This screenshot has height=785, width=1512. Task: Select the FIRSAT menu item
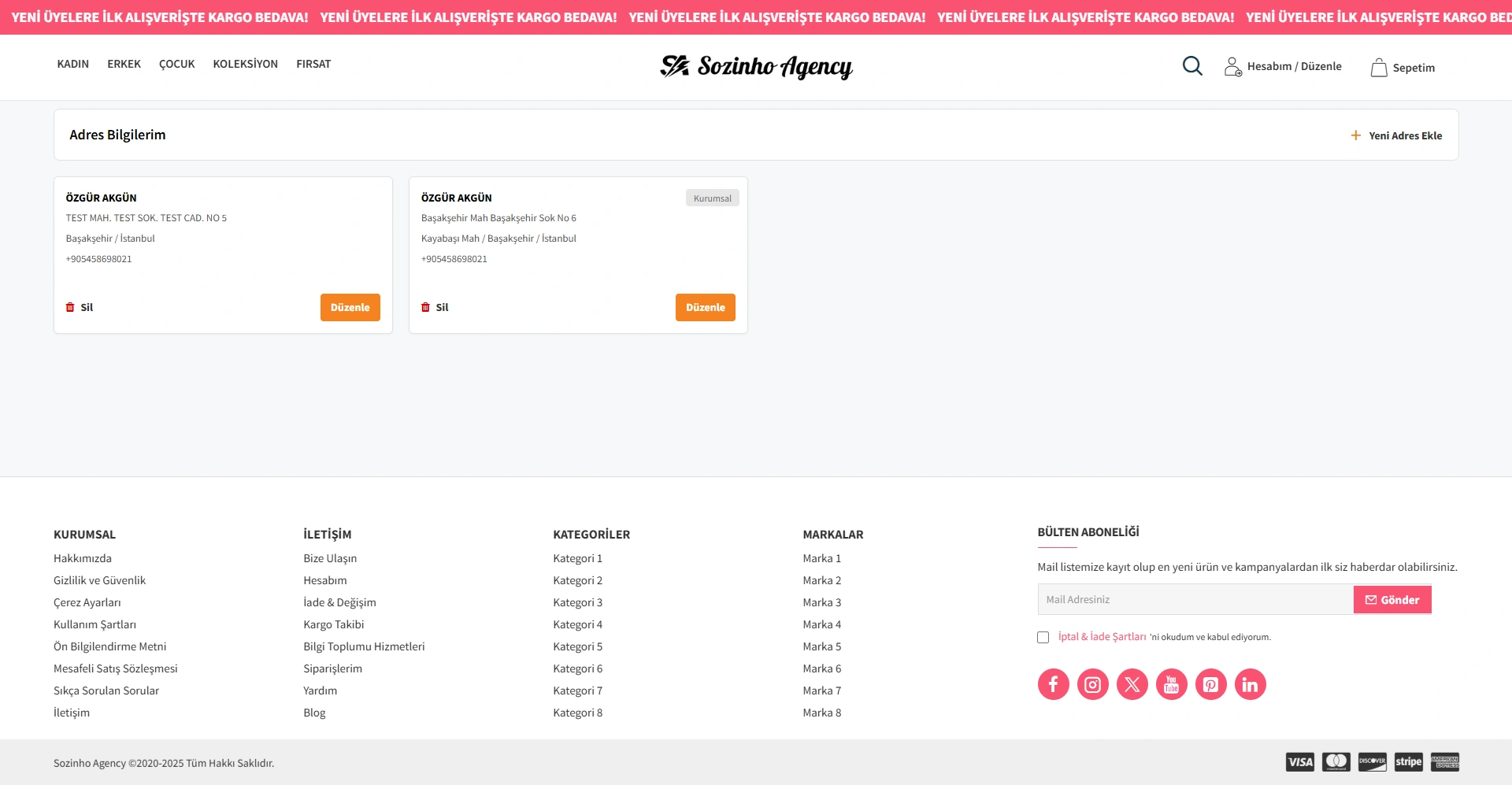313,64
